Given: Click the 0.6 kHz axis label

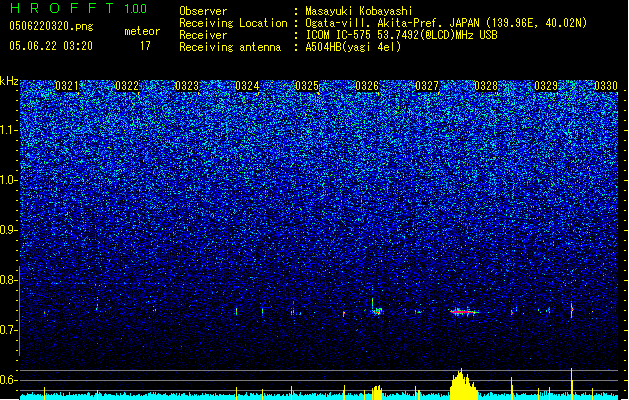Looking at the screenshot, I should click(x=8, y=380).
